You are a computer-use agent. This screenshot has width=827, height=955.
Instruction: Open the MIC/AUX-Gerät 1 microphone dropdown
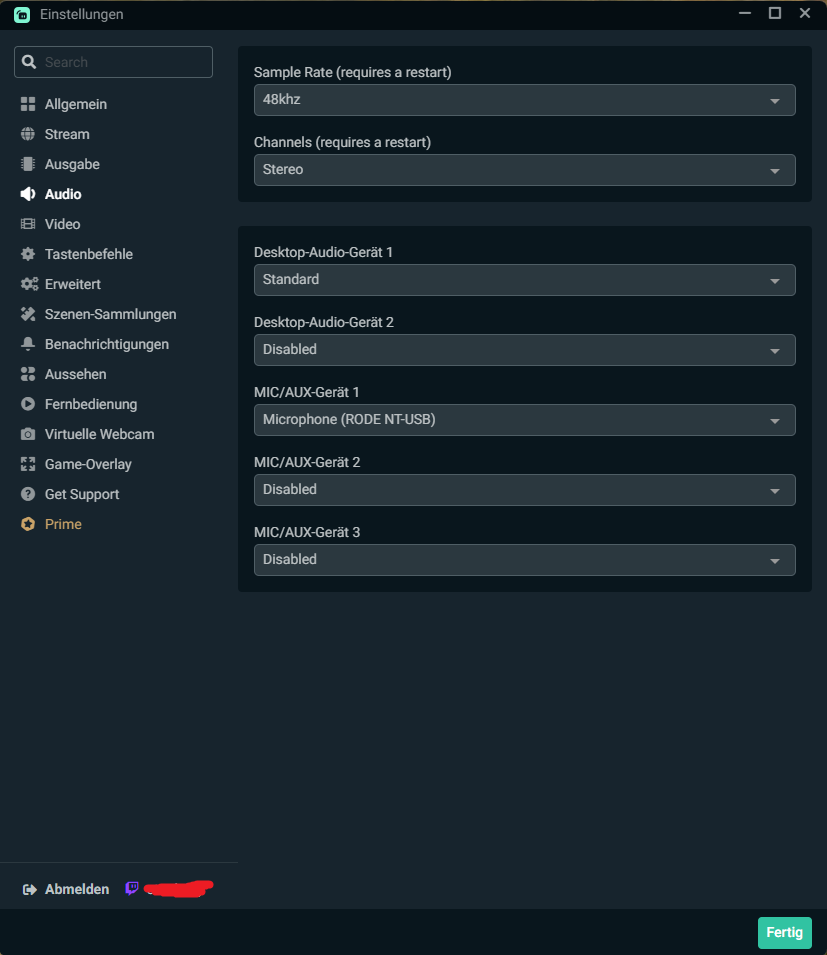point(524,420)
